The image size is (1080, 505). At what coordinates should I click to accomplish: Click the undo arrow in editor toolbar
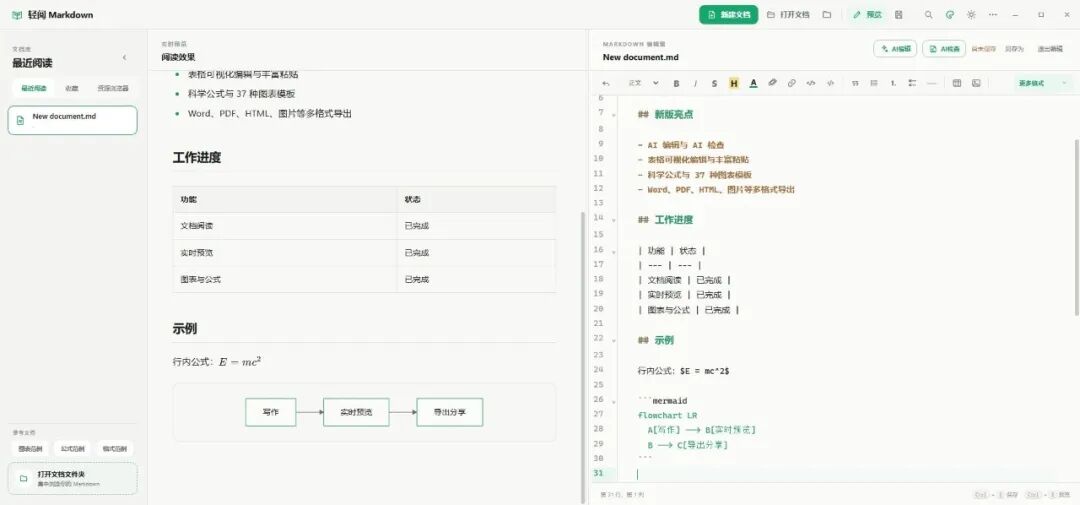[606, 83]
